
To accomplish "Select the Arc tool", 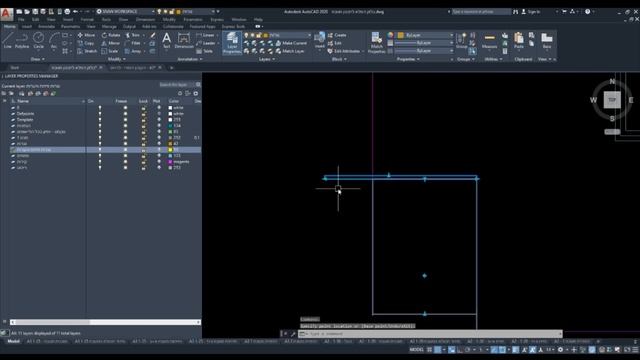I will [53, 40].
